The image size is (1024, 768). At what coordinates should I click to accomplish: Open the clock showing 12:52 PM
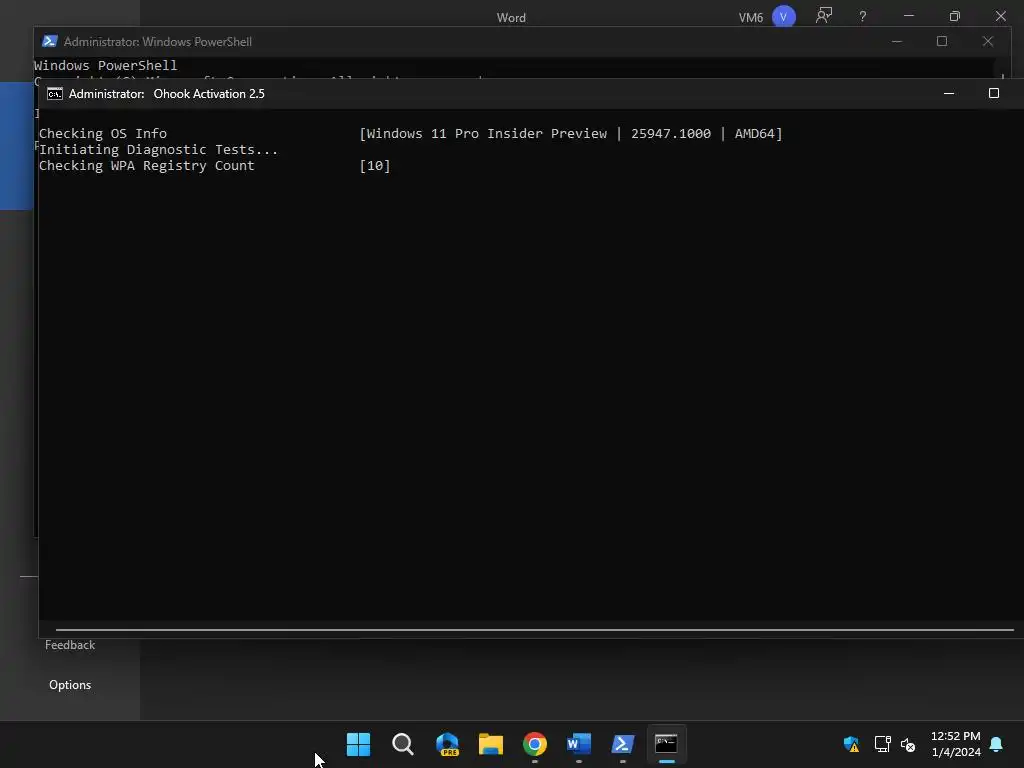pos(955,744)
